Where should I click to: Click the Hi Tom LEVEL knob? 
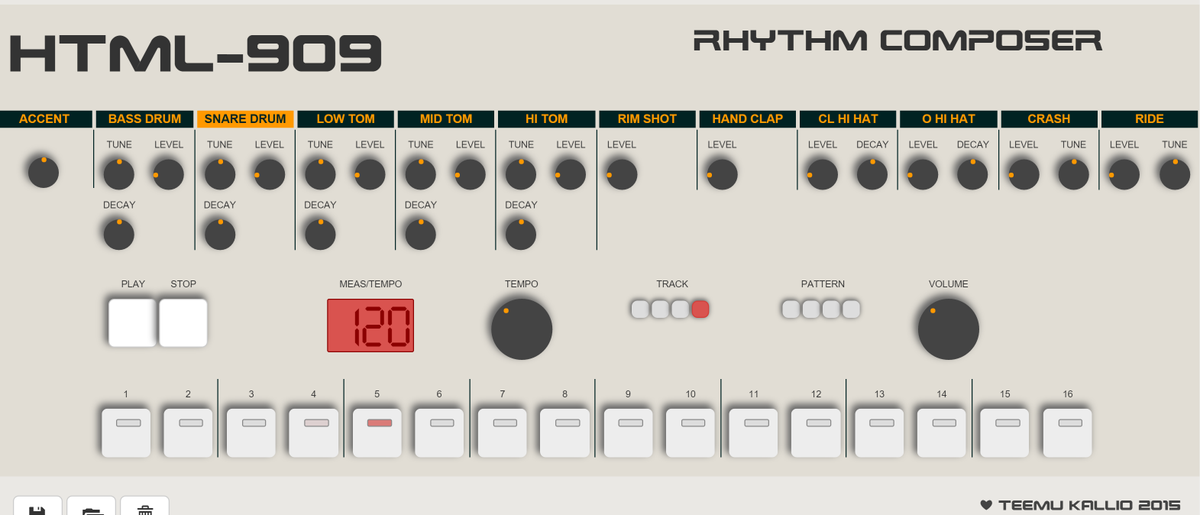[x=570, y=175]
